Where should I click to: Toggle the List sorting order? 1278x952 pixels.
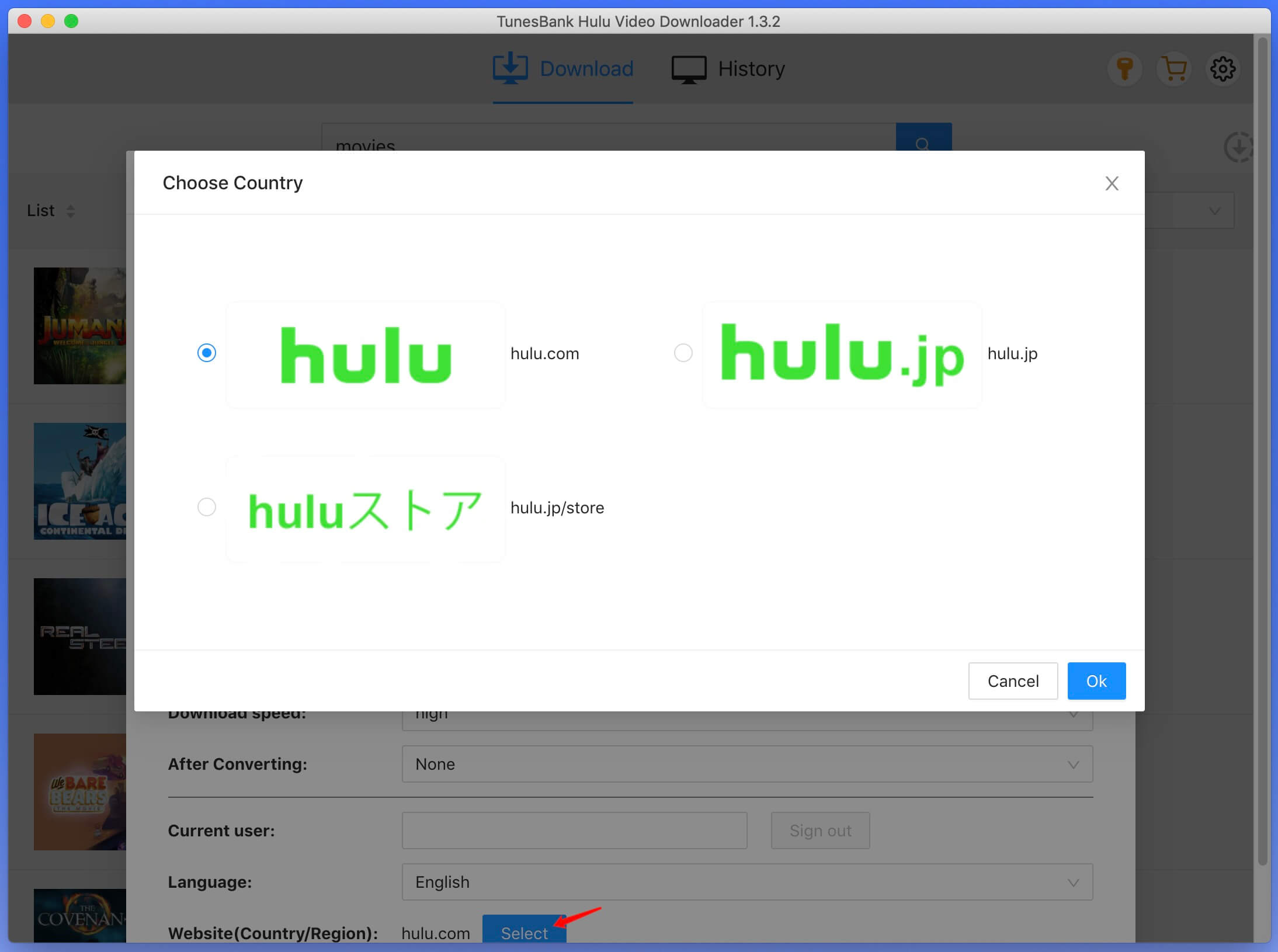point(71,210)
